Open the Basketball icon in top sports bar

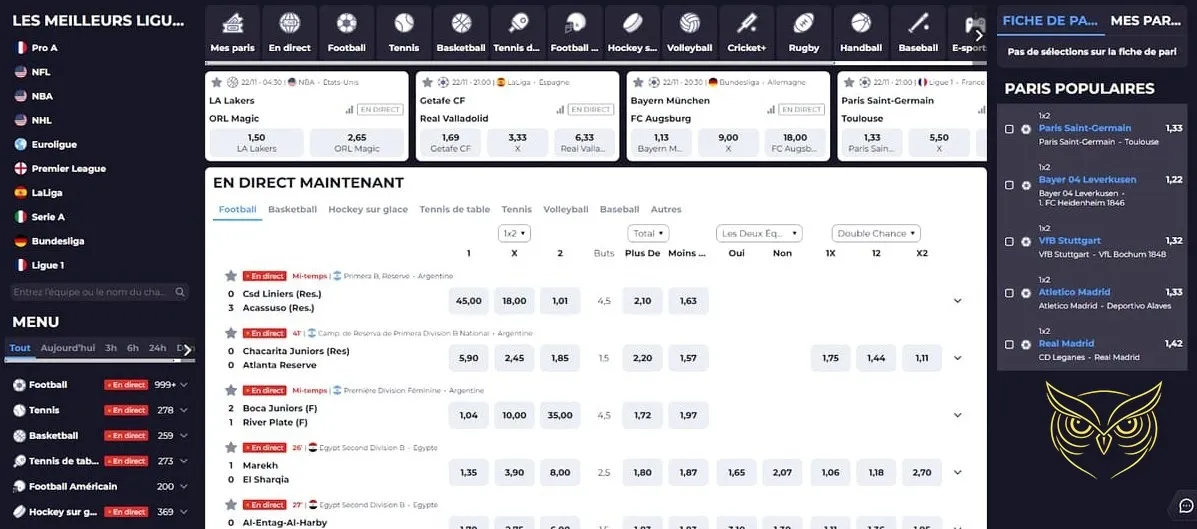[x=460, y=24]
